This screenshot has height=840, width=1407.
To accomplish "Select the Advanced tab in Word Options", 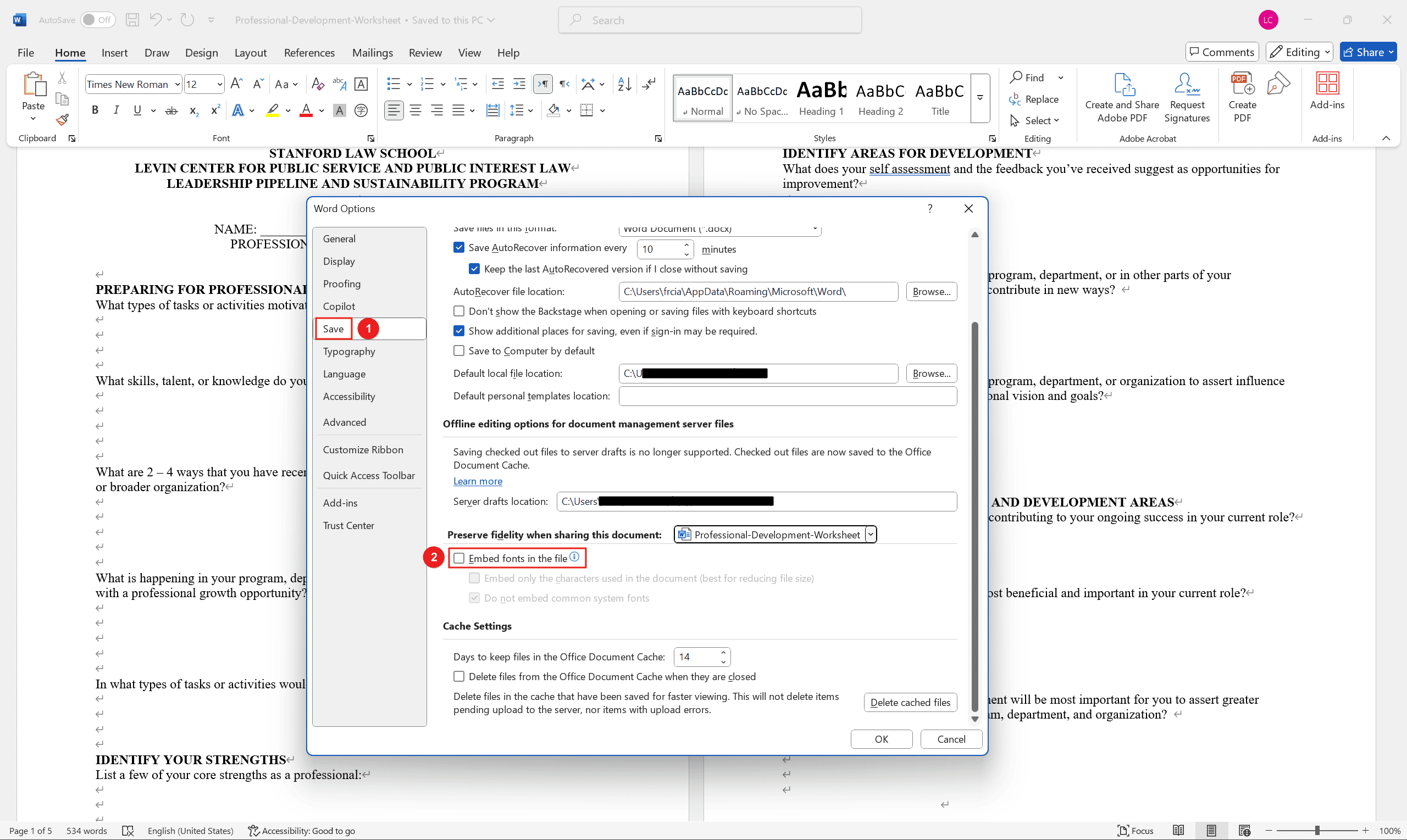I will coord(343,421).
